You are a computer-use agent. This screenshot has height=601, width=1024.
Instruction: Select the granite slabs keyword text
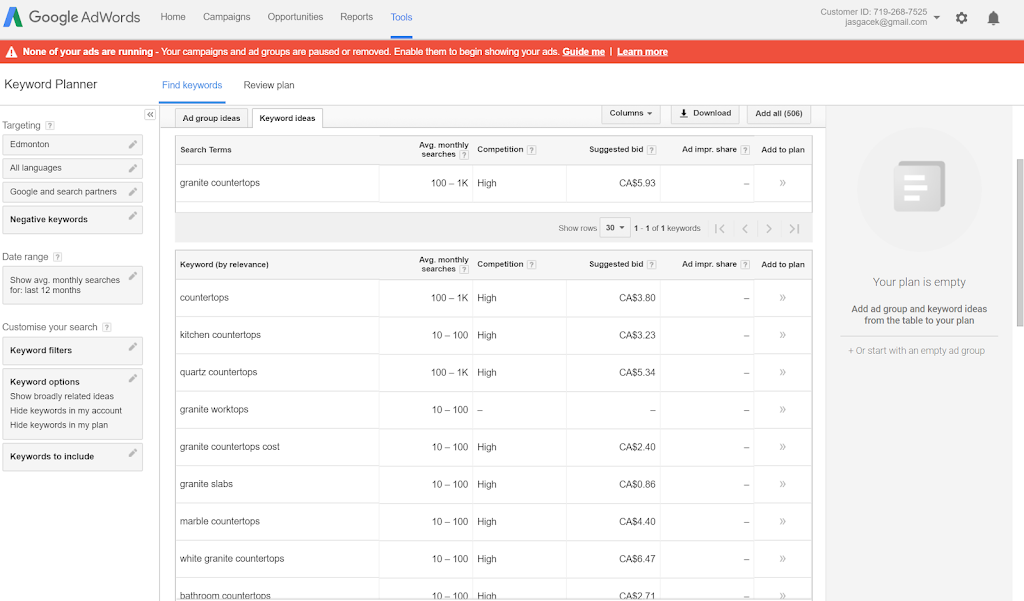206,484
